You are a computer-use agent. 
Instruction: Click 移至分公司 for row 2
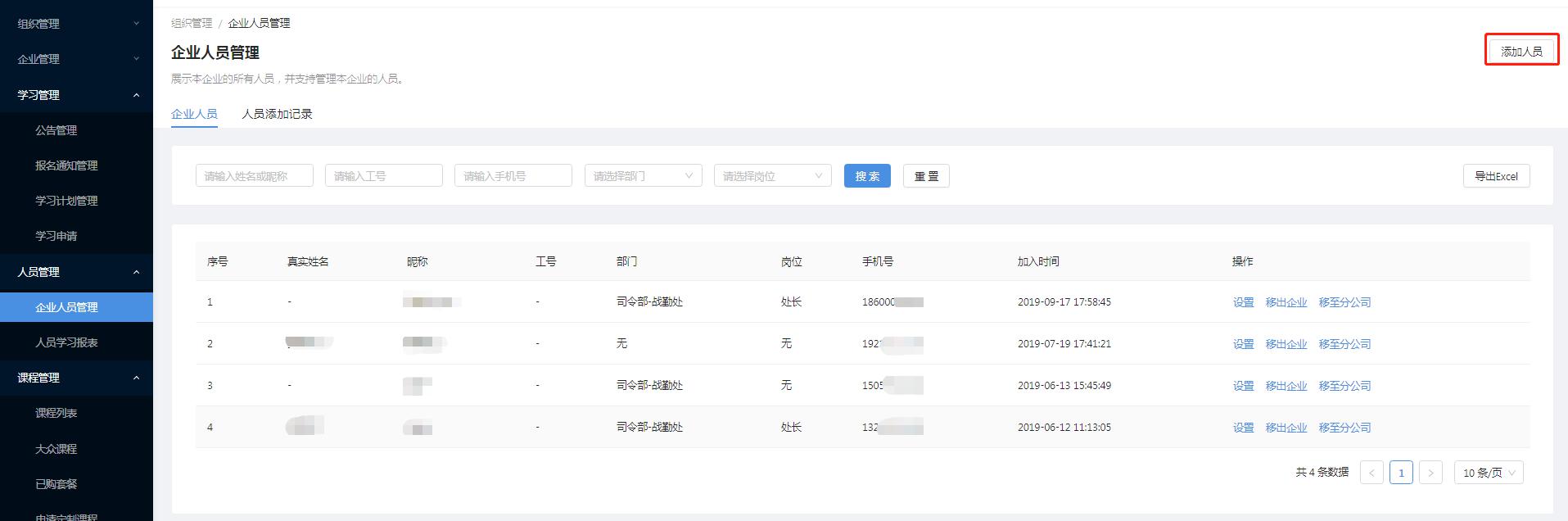pos(1344,344)
